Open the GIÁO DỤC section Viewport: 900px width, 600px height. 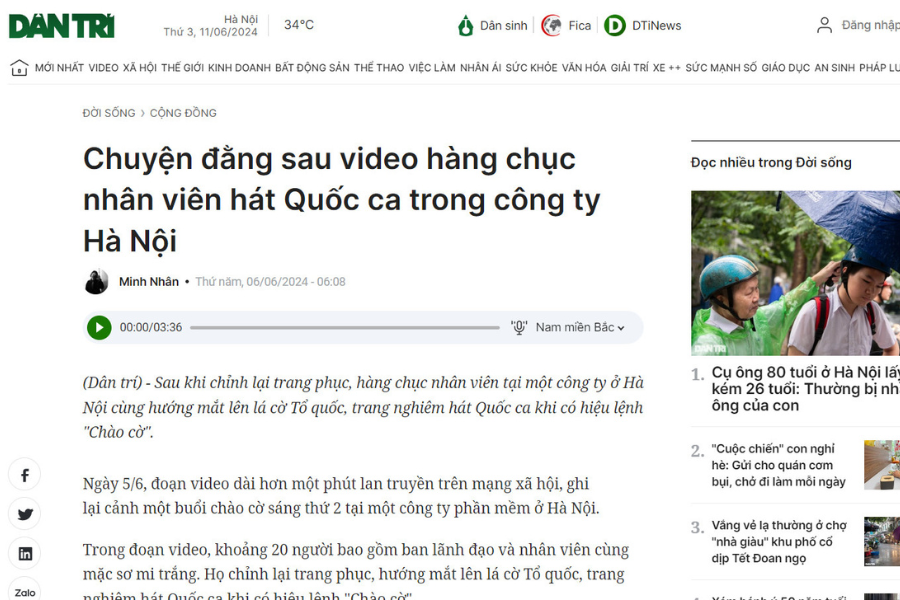[x=786, y=68]
